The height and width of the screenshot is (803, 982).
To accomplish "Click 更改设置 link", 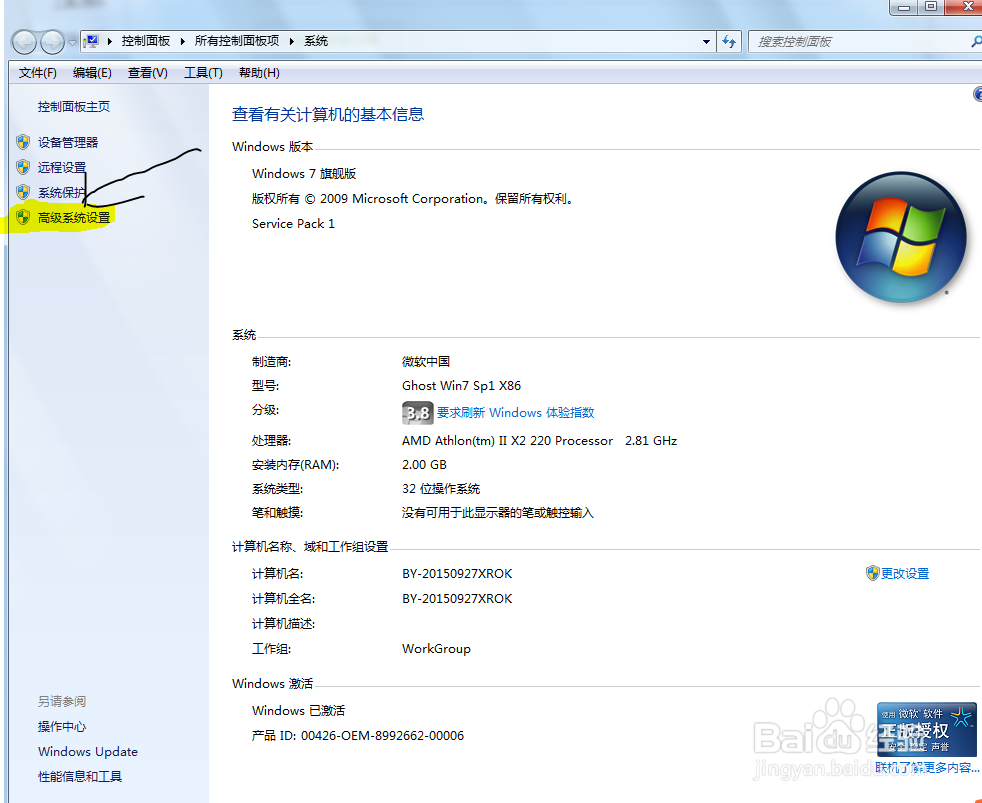I will (905, 574).
